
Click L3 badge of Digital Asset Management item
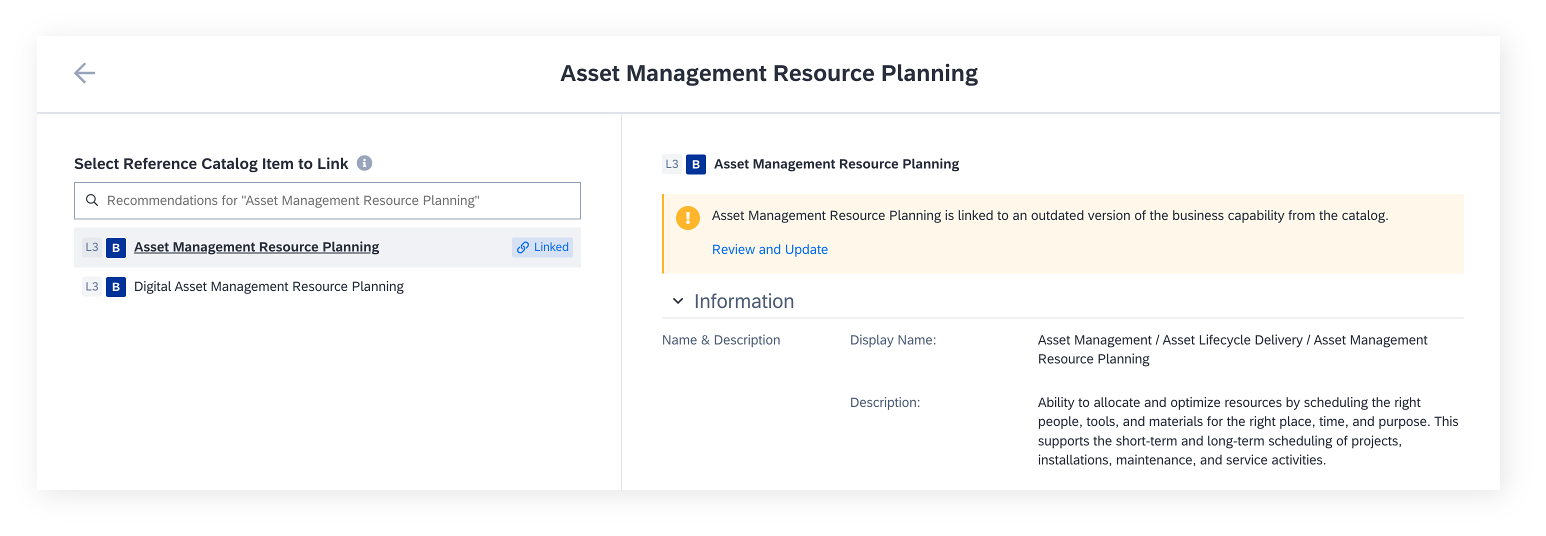[x=92, y=287]
